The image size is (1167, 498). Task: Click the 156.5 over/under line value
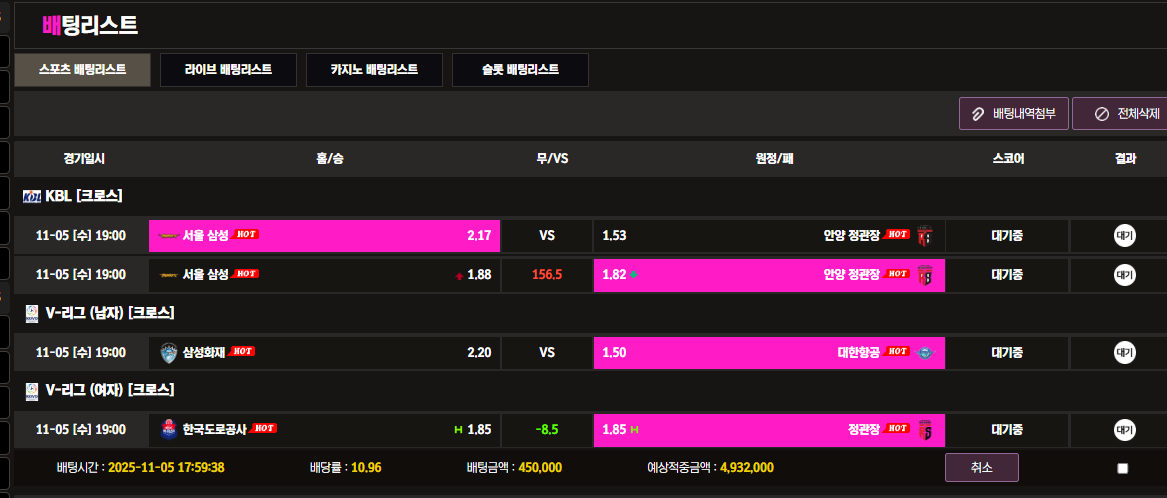click(x=547, y=275)
